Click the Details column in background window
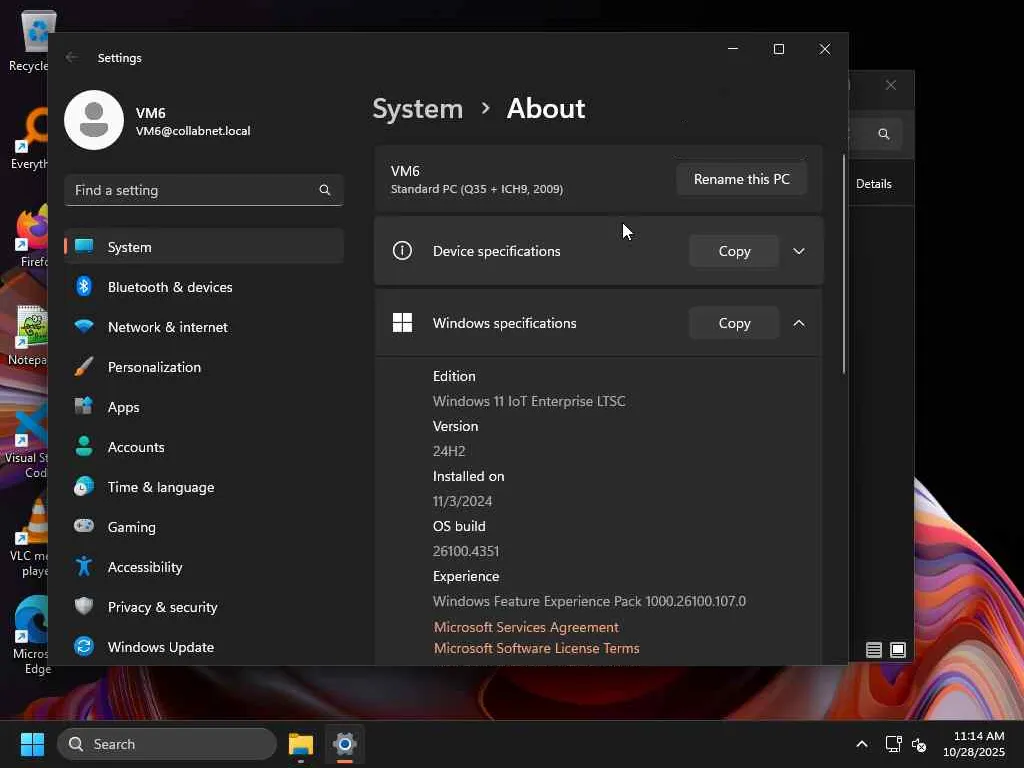This screenshot has width=1024, height=768. tap(874, 184)
